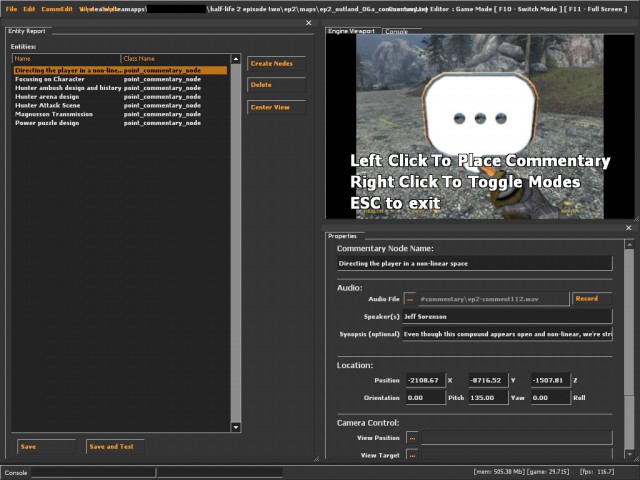
Task: Click the Properties panel scroll-down arrow
Action: coord(629,454)
